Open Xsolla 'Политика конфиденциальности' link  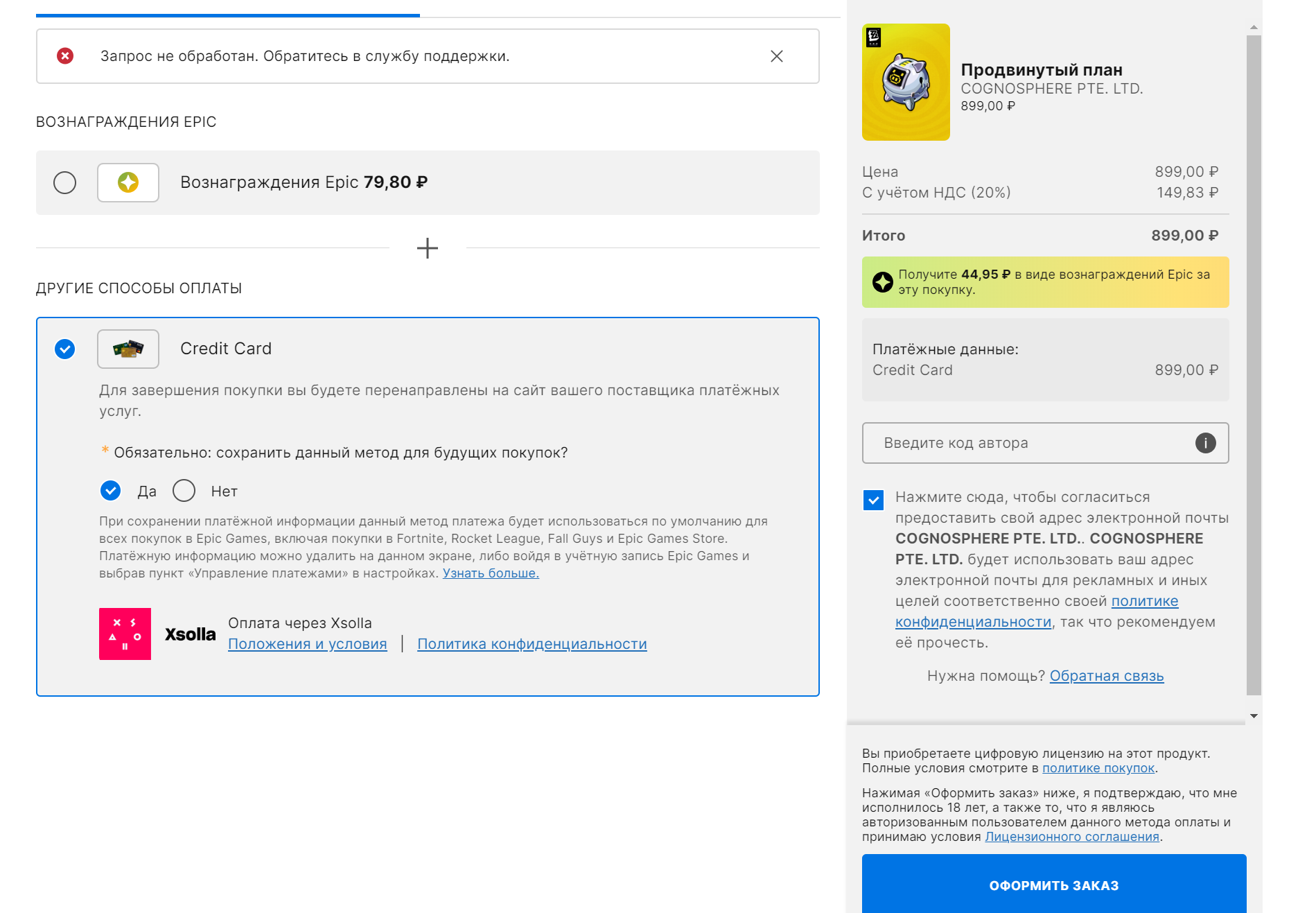click(532, 644)
